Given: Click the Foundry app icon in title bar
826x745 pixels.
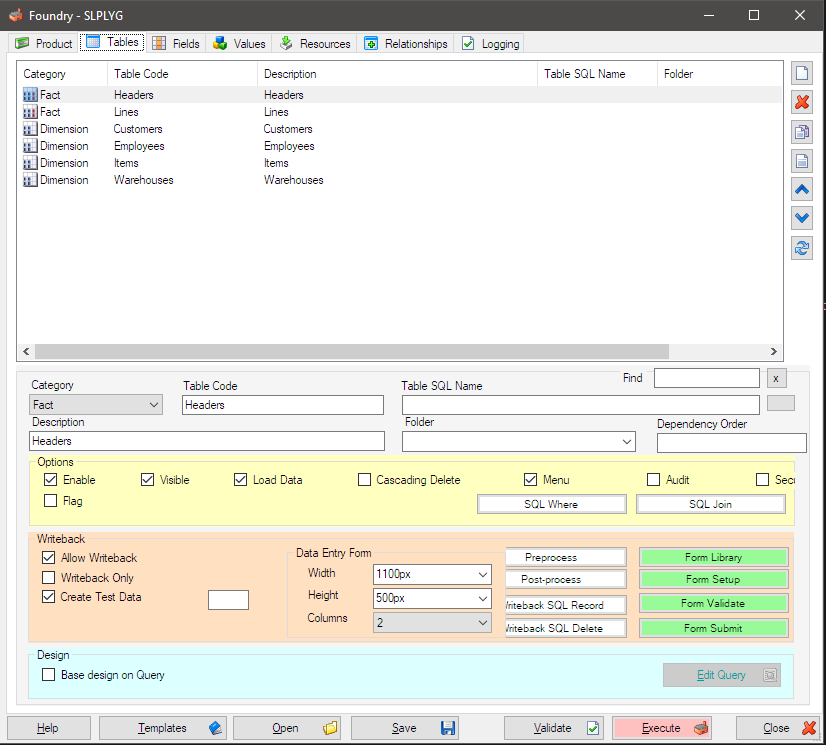Looking at the screenshot, I should (x=16, y=15).
